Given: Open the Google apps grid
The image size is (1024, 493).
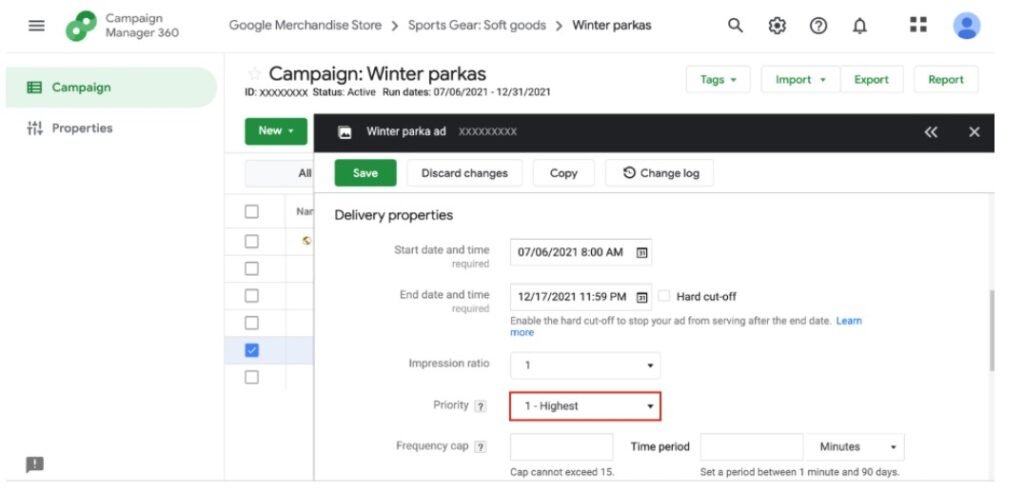Looking at the screenshot, I should [918, 25].
